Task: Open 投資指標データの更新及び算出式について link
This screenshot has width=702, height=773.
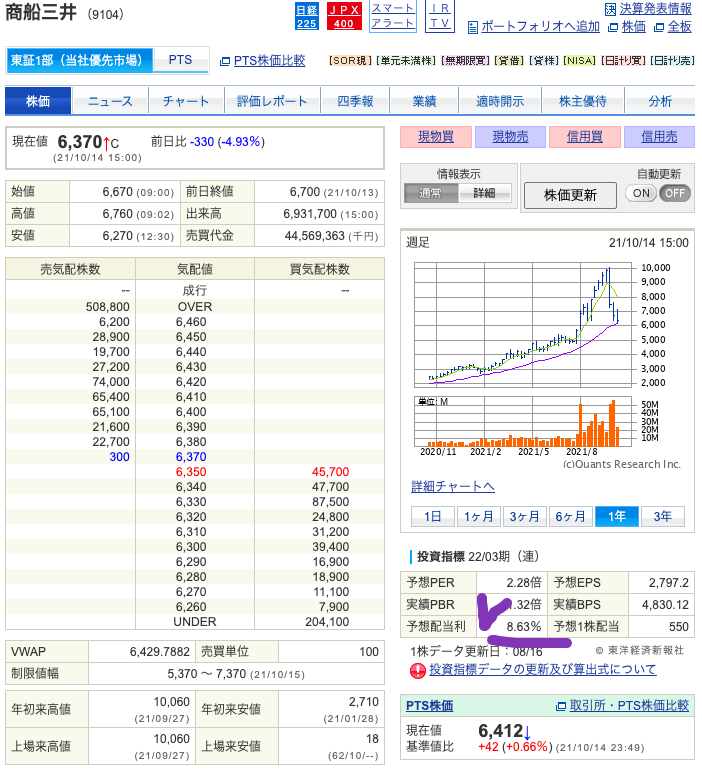Action: [x=543, y=669]
